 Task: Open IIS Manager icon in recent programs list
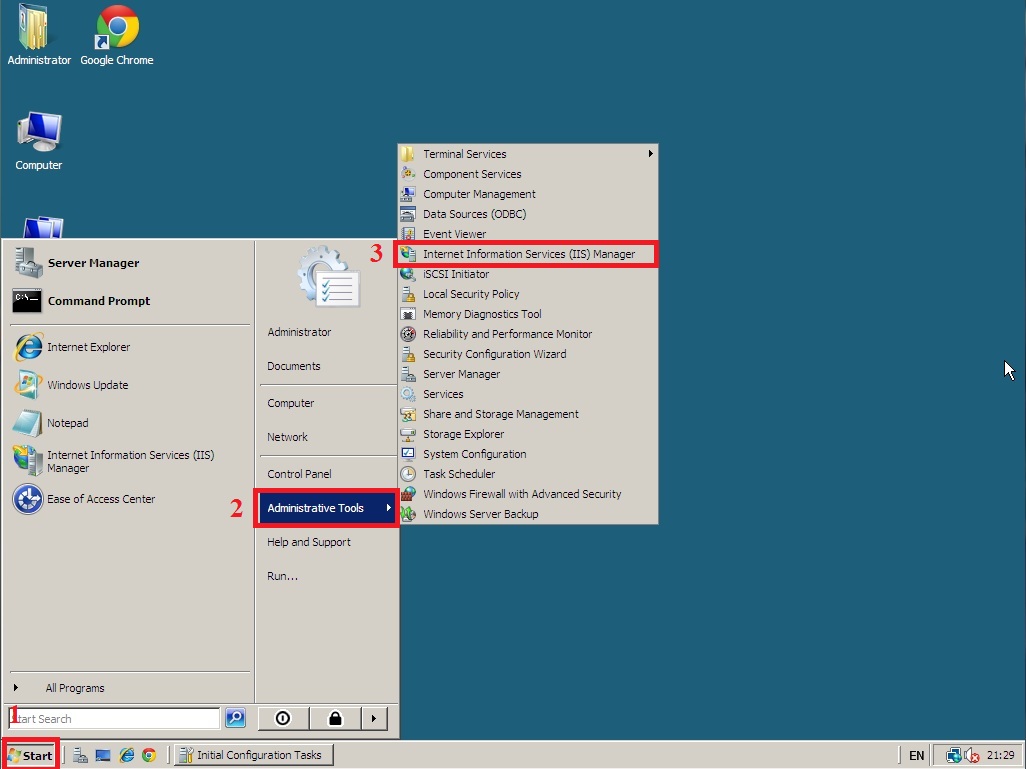coord(27,460)
